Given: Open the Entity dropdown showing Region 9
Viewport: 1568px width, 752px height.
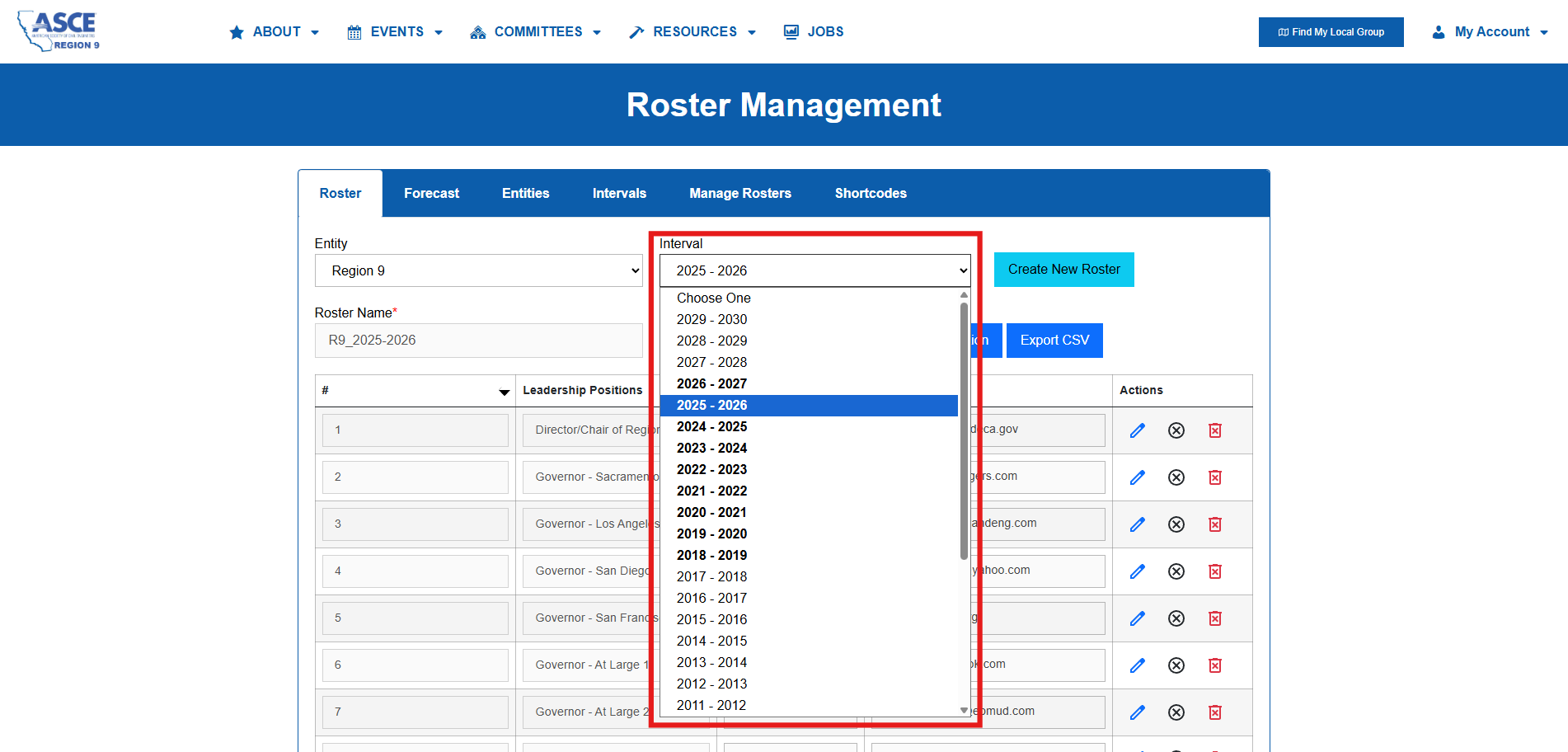Looking at the screenshot, I should point(478,270).
